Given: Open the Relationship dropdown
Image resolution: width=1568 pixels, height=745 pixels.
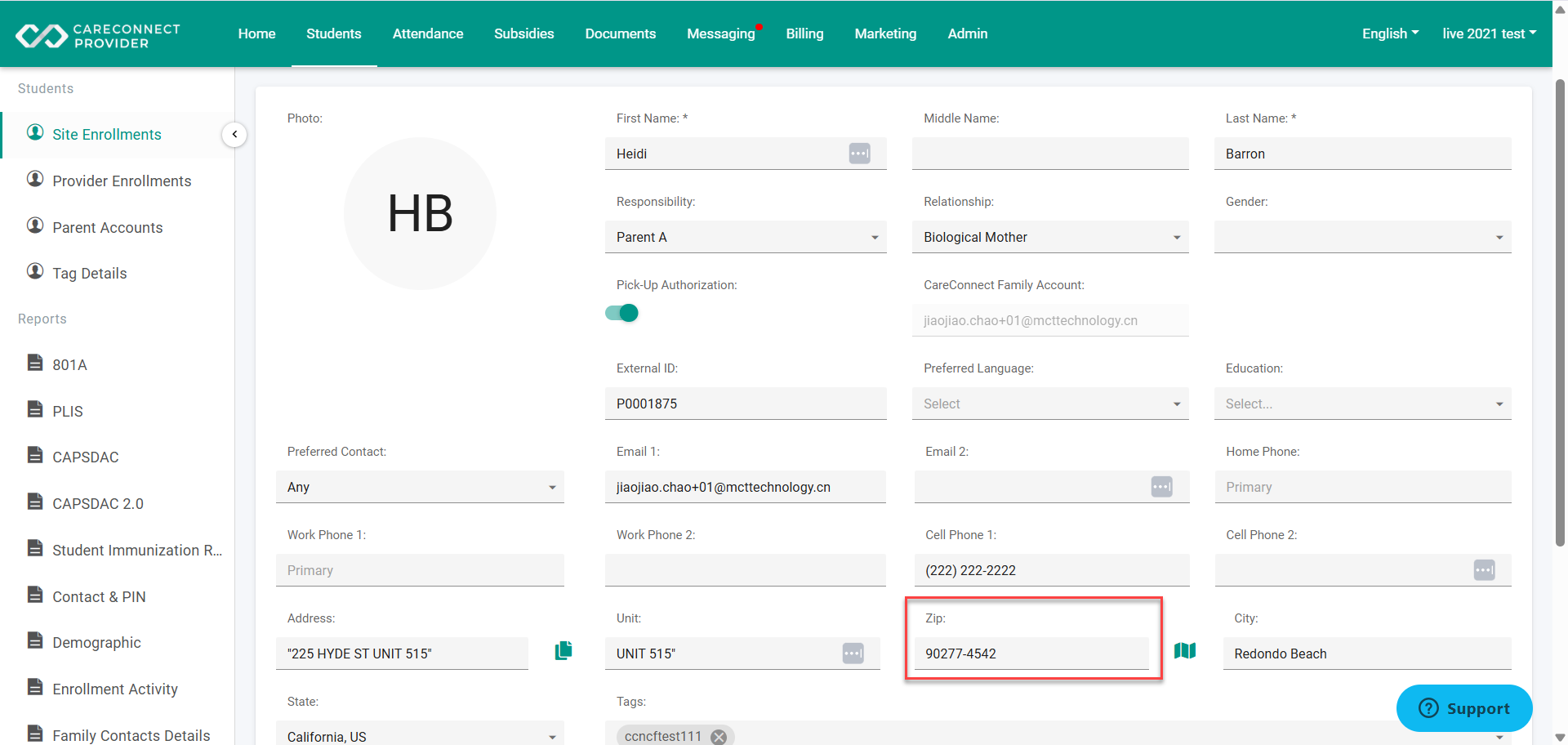Looking at the screenshot, I should (x=1050, y=237).
